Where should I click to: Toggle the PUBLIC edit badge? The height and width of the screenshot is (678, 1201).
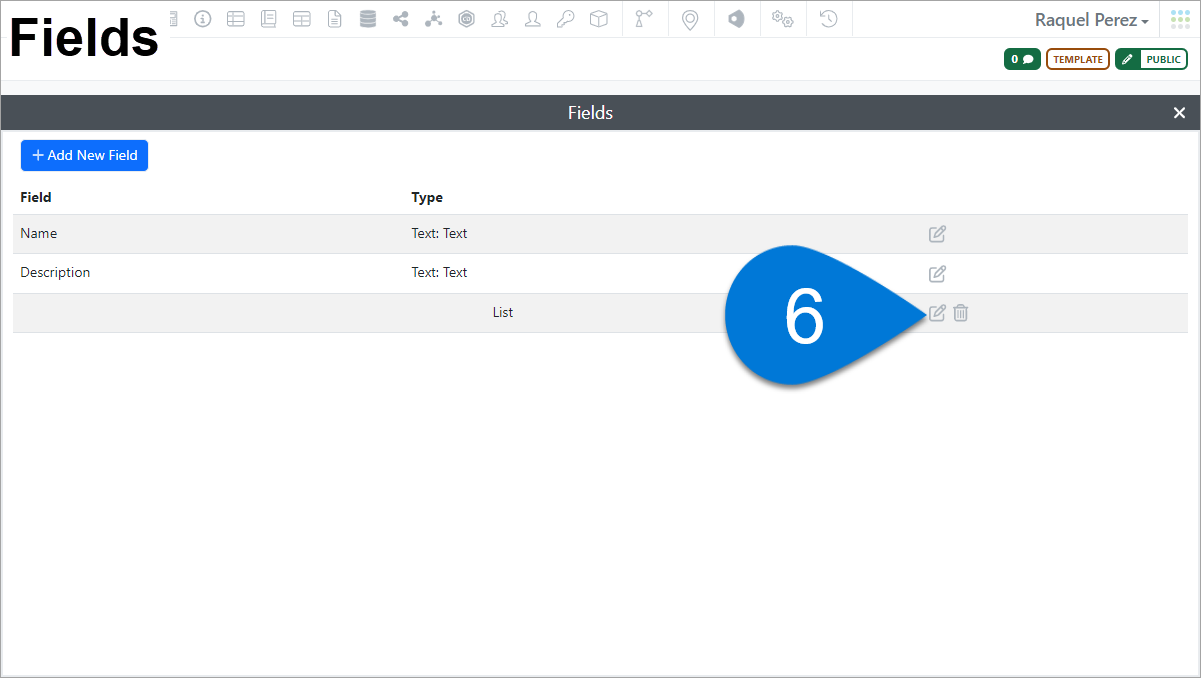pos(1151,59)
